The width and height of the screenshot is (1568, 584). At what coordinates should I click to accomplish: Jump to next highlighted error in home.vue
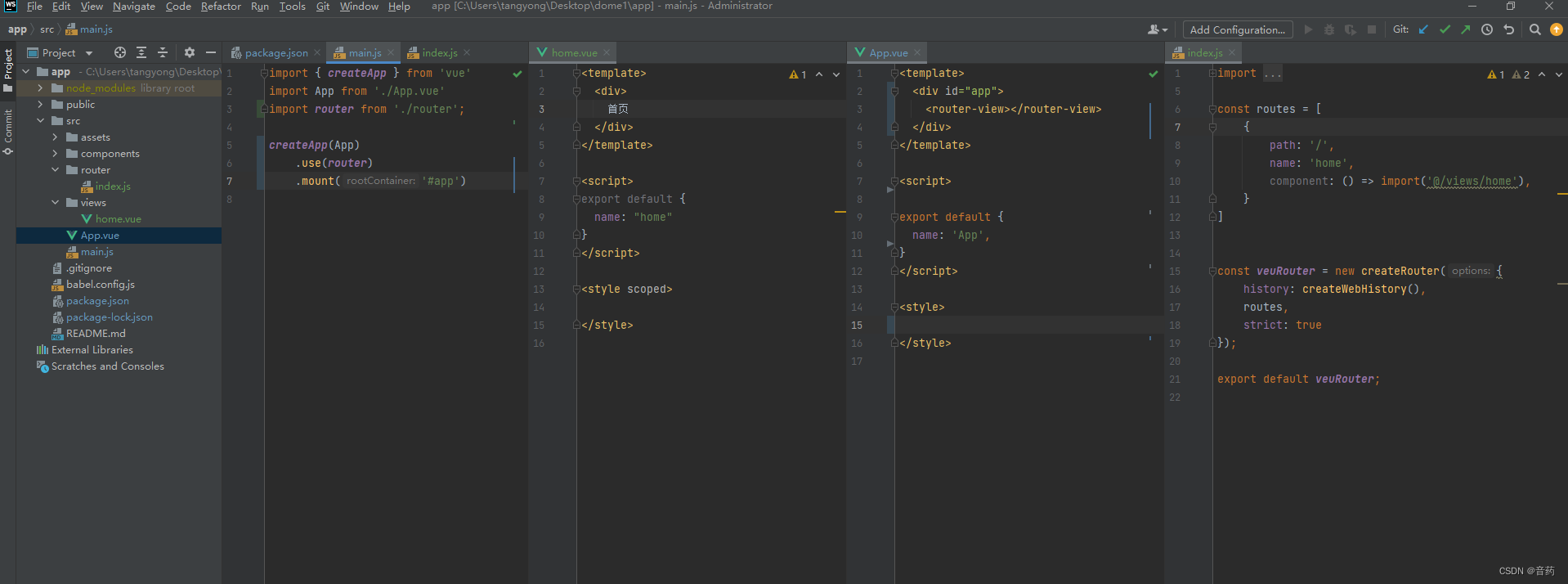(x=836, y=74)
